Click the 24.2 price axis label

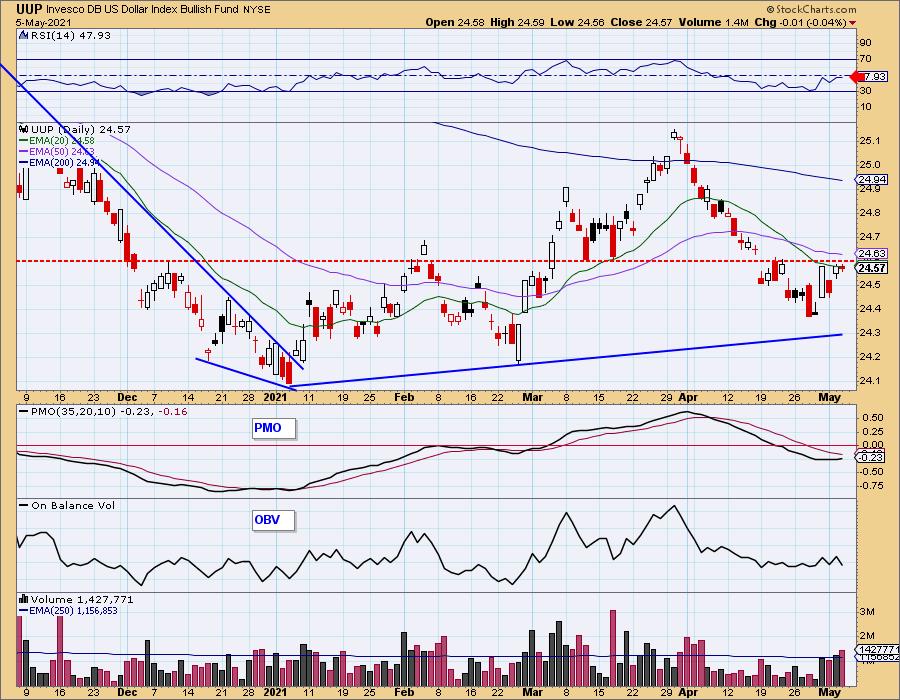[x=871, y=356]
